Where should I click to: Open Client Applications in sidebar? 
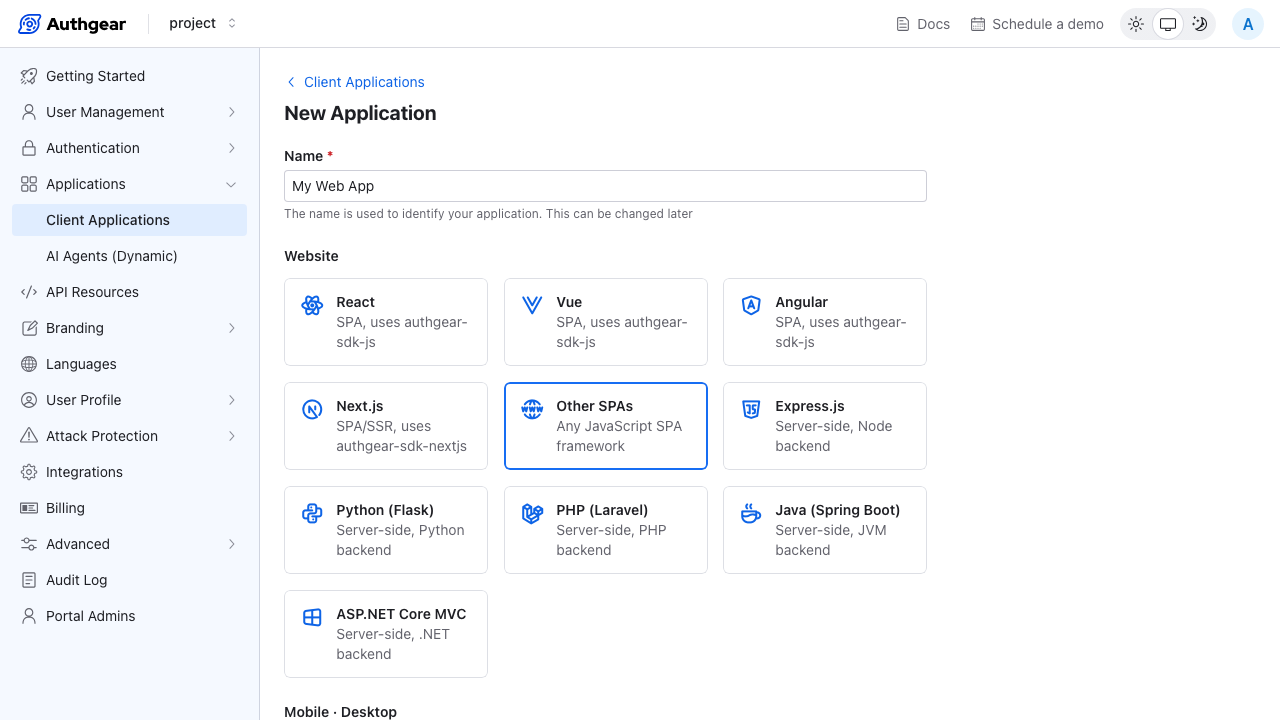click(130, 220)
